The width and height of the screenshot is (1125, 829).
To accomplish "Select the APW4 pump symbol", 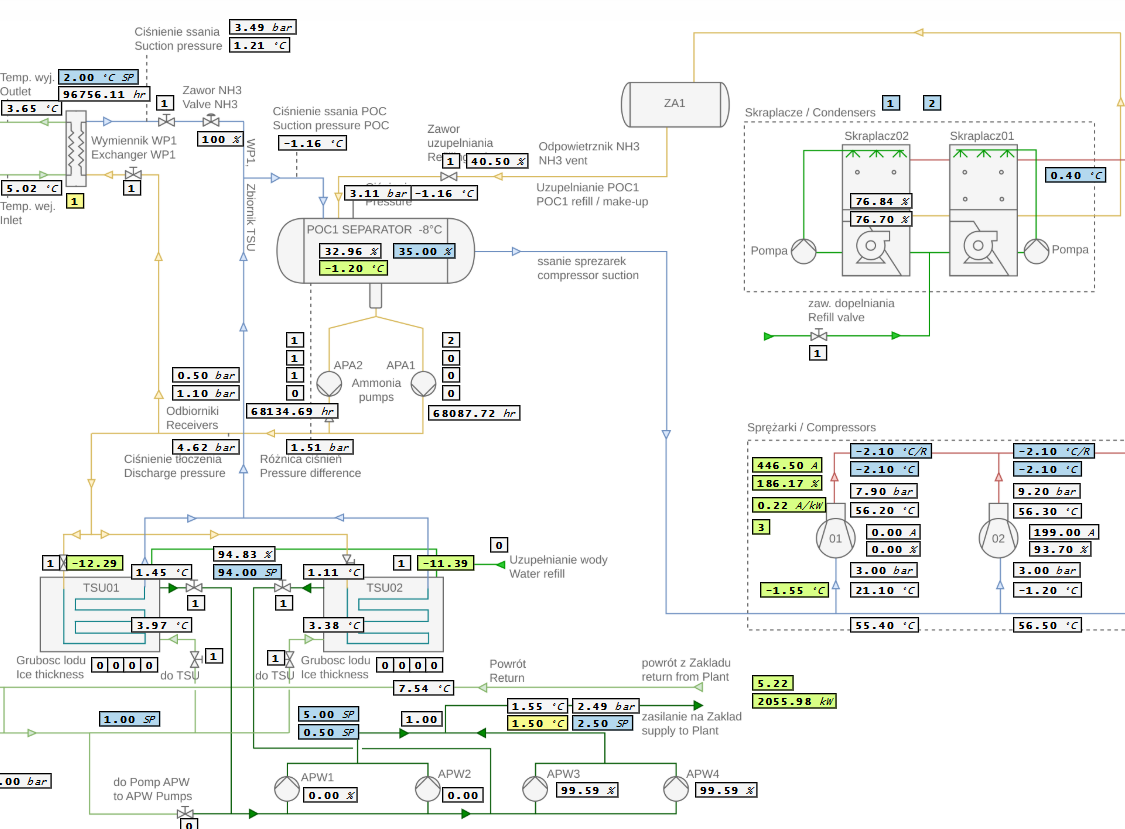I will [x=675, y=789].
